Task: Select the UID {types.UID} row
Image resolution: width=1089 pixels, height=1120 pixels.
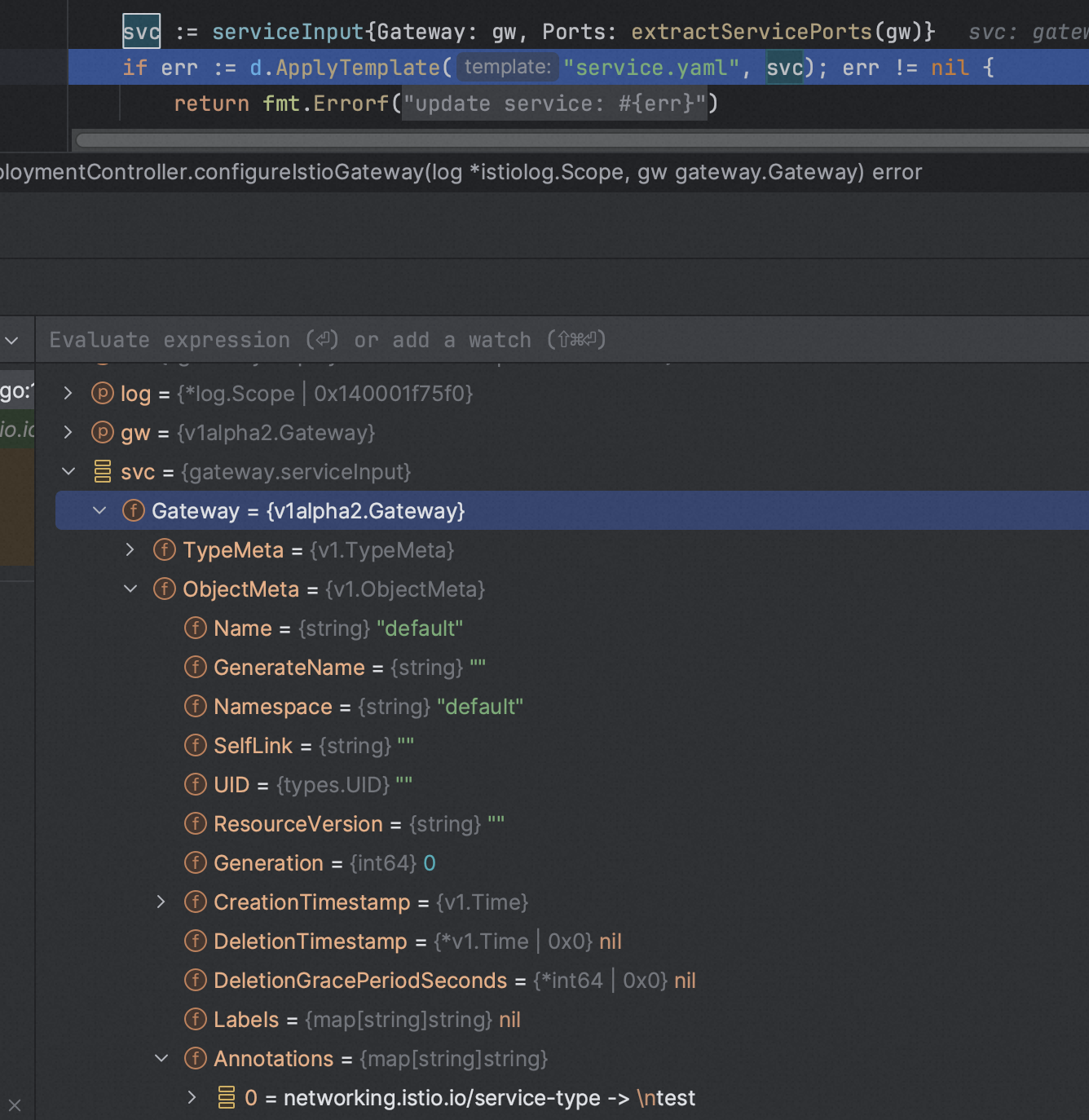Action: click(x=572, y=785)
